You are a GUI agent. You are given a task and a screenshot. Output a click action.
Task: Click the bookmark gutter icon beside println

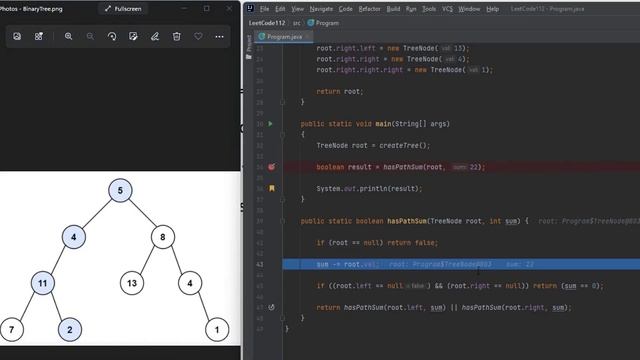pos(271,189)
